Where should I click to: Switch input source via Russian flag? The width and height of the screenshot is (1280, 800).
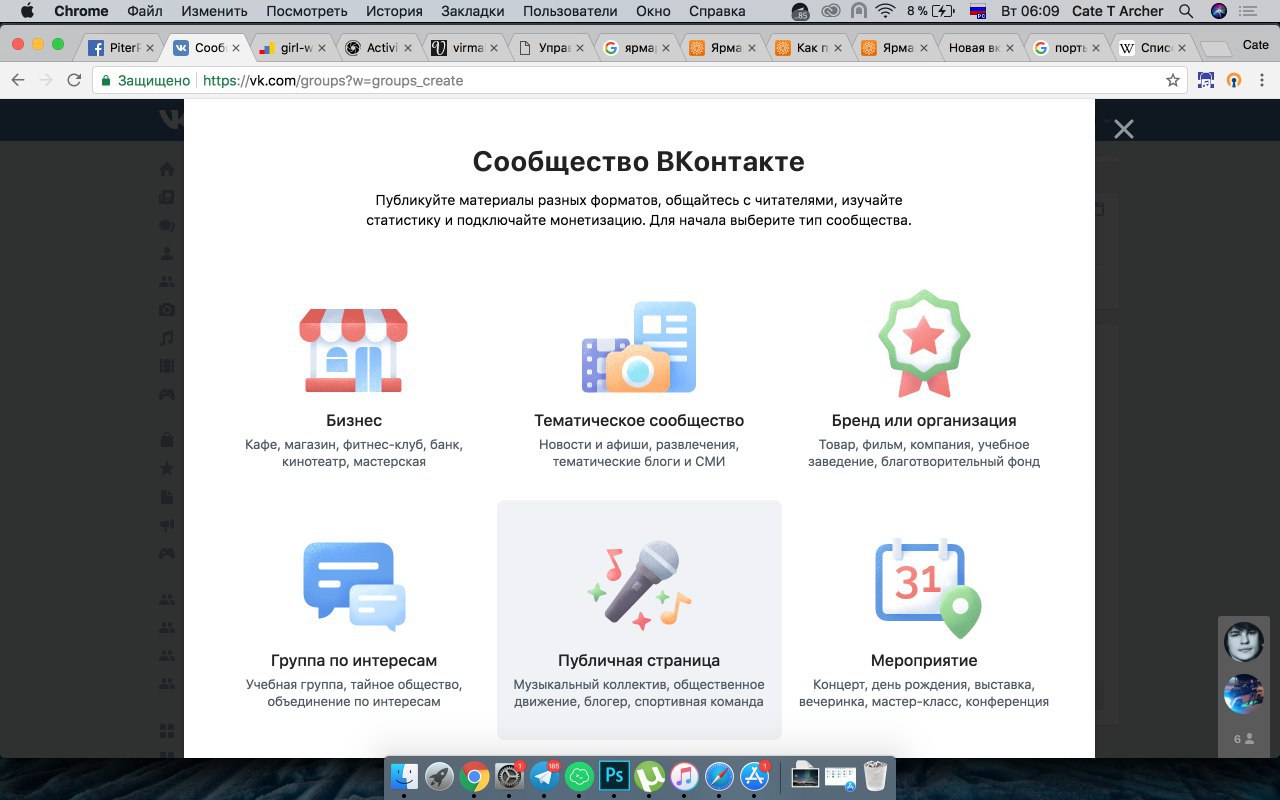tap(980, 11)
